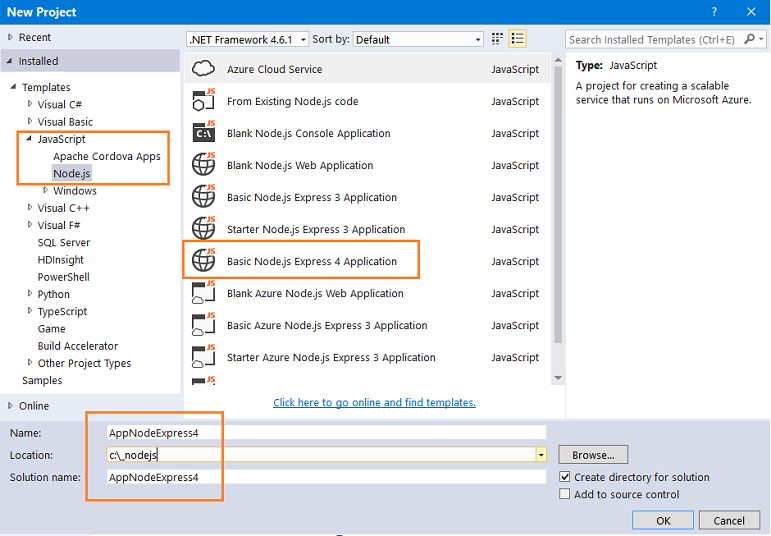Switch to medium icons list view

517,39
